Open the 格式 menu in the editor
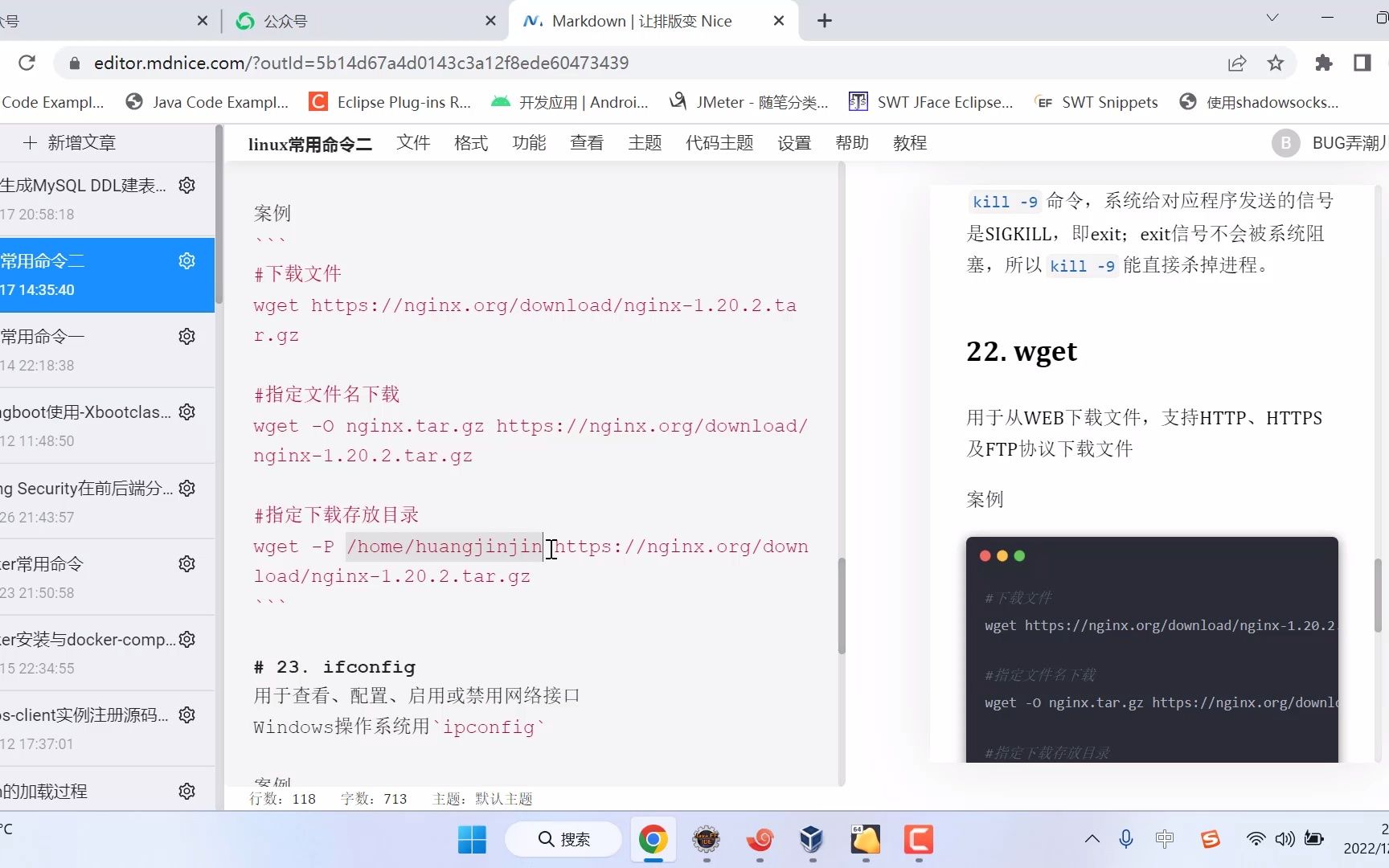 (x=470, y=142)
